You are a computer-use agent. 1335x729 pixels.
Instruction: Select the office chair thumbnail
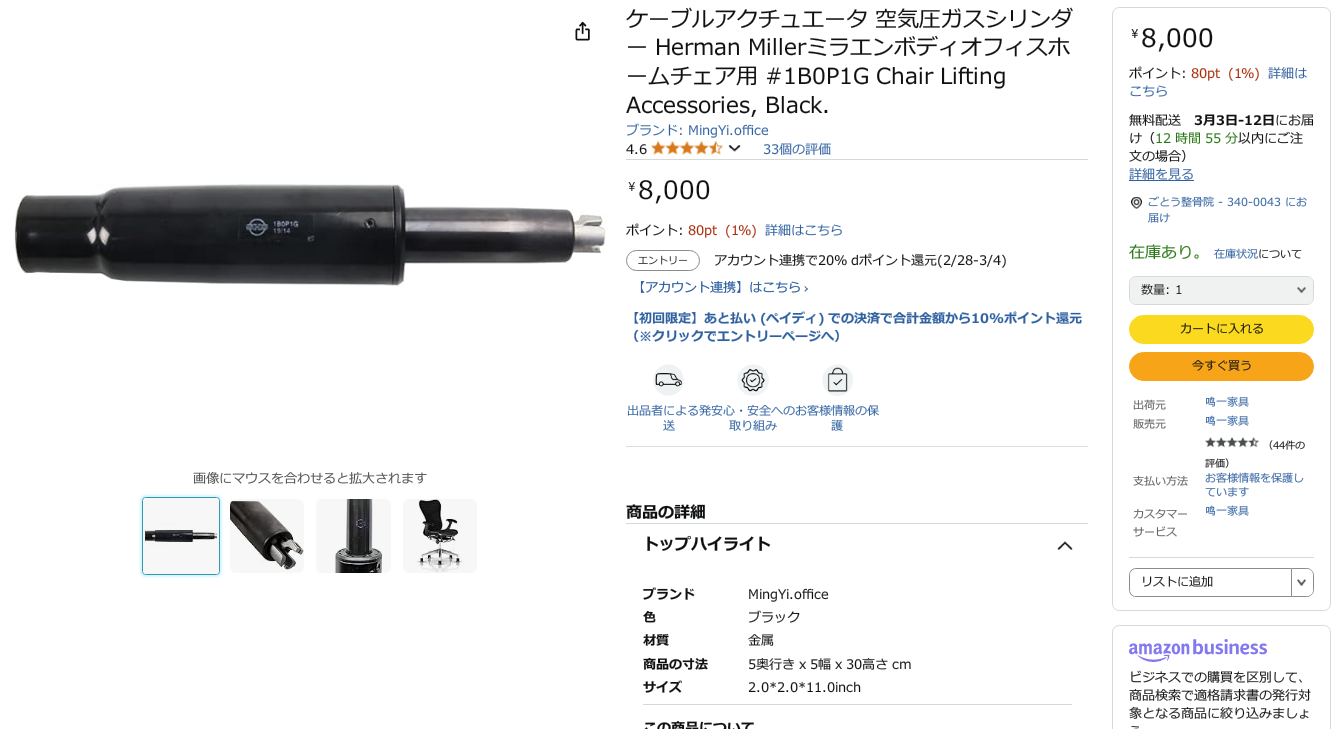[440, 536]
